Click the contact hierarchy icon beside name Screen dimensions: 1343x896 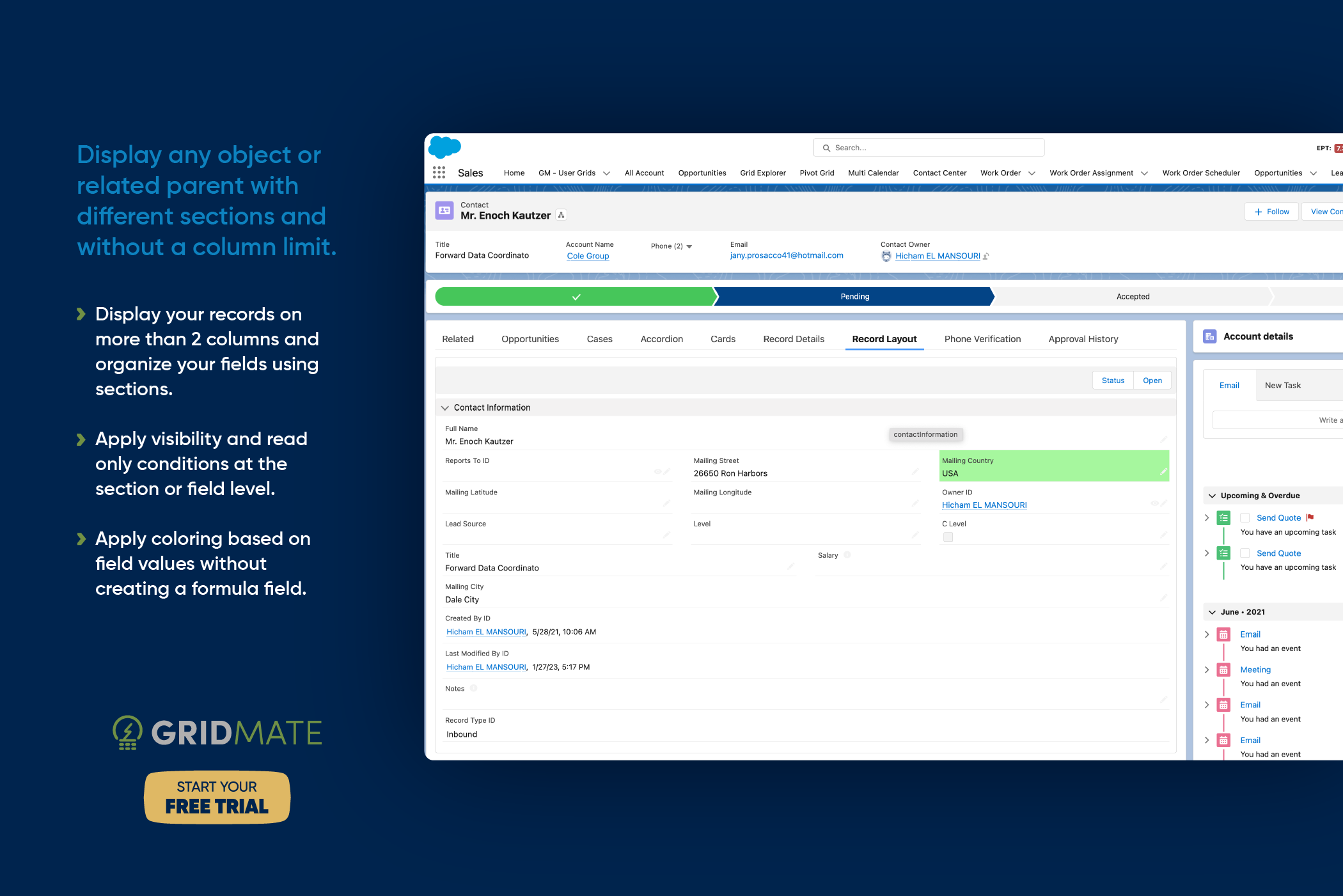point(561,216)
